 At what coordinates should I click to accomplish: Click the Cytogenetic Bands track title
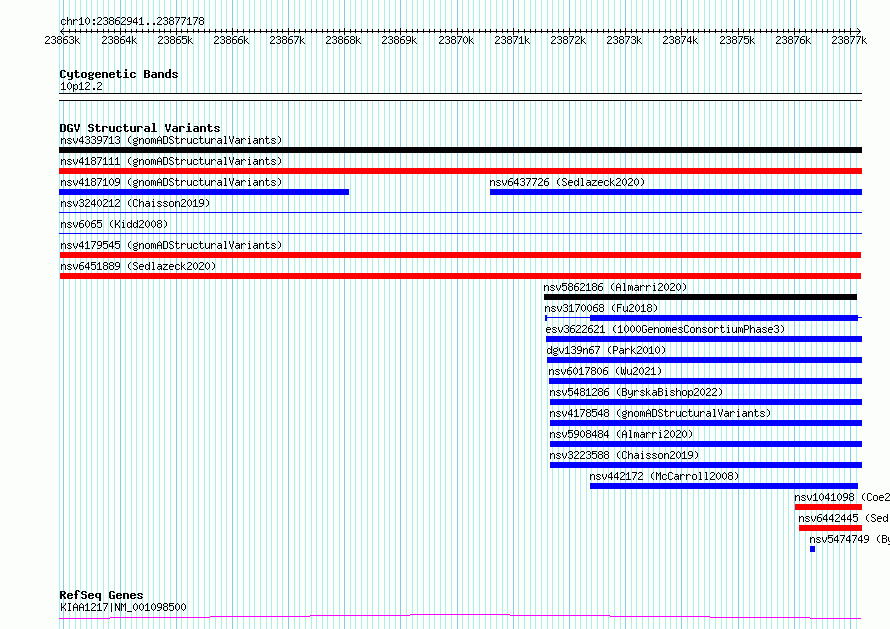click(x=119, y=74)
